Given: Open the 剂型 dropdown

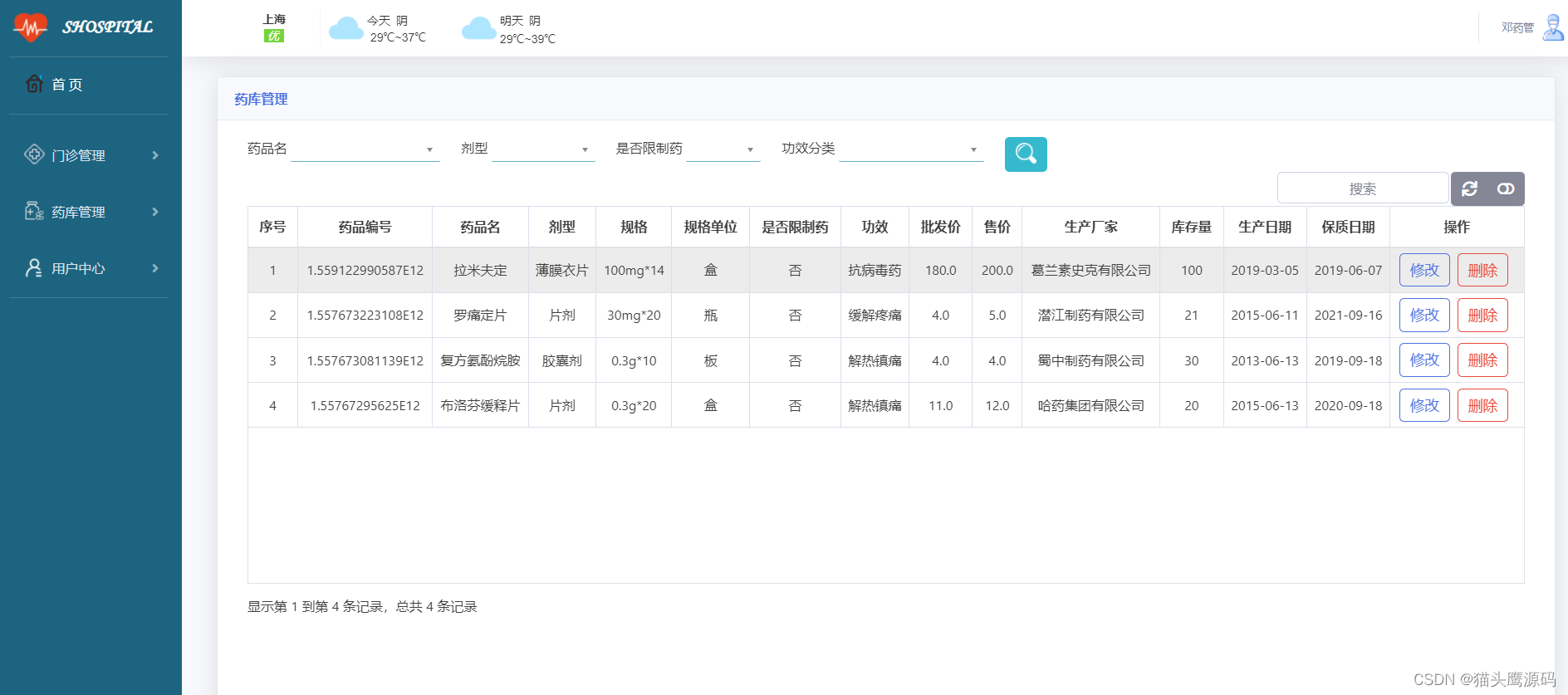Looking at the screenshot, I should click(x=543, y=149).
